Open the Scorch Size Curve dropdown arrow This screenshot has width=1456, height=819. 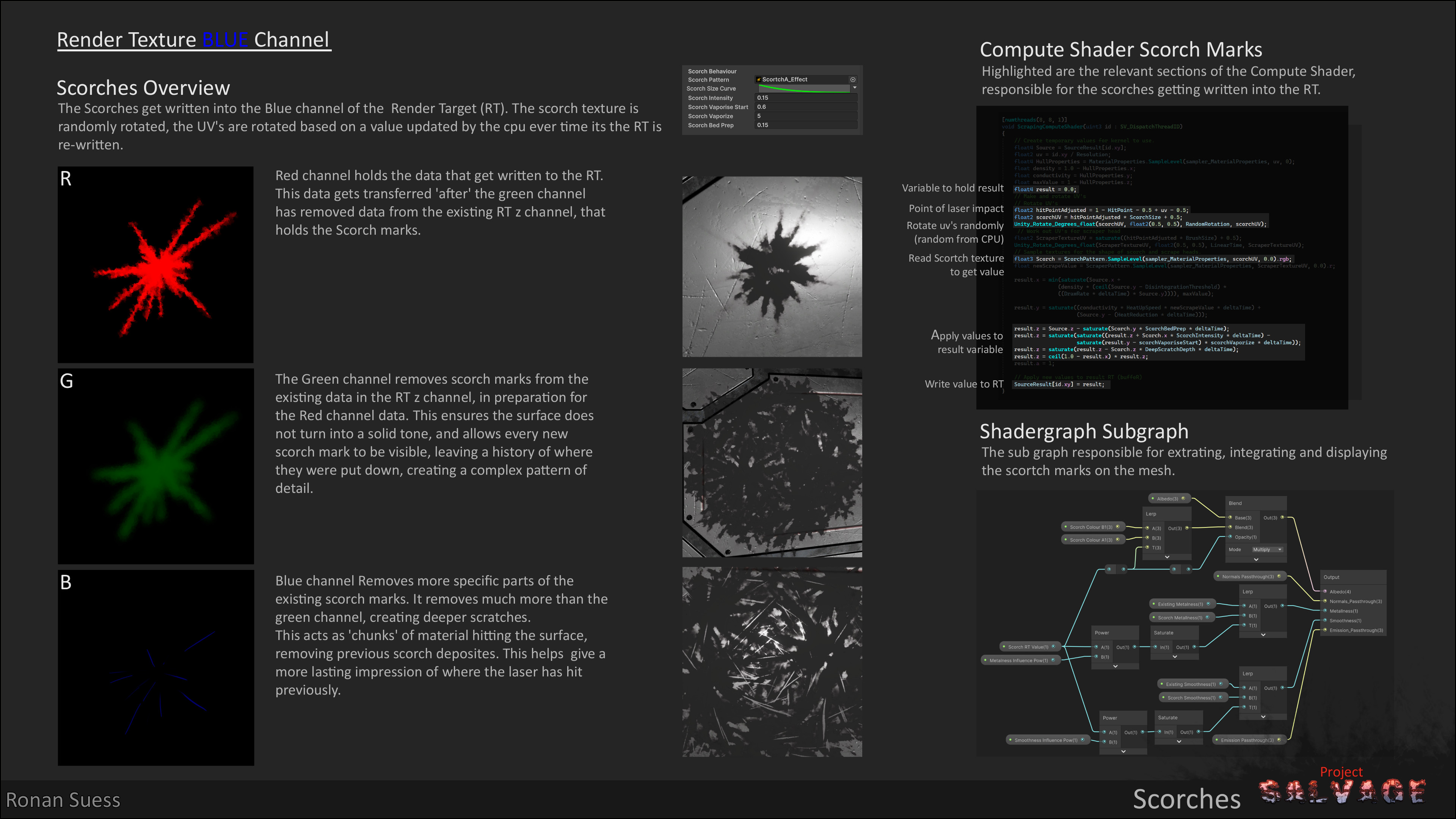(855, 88)
